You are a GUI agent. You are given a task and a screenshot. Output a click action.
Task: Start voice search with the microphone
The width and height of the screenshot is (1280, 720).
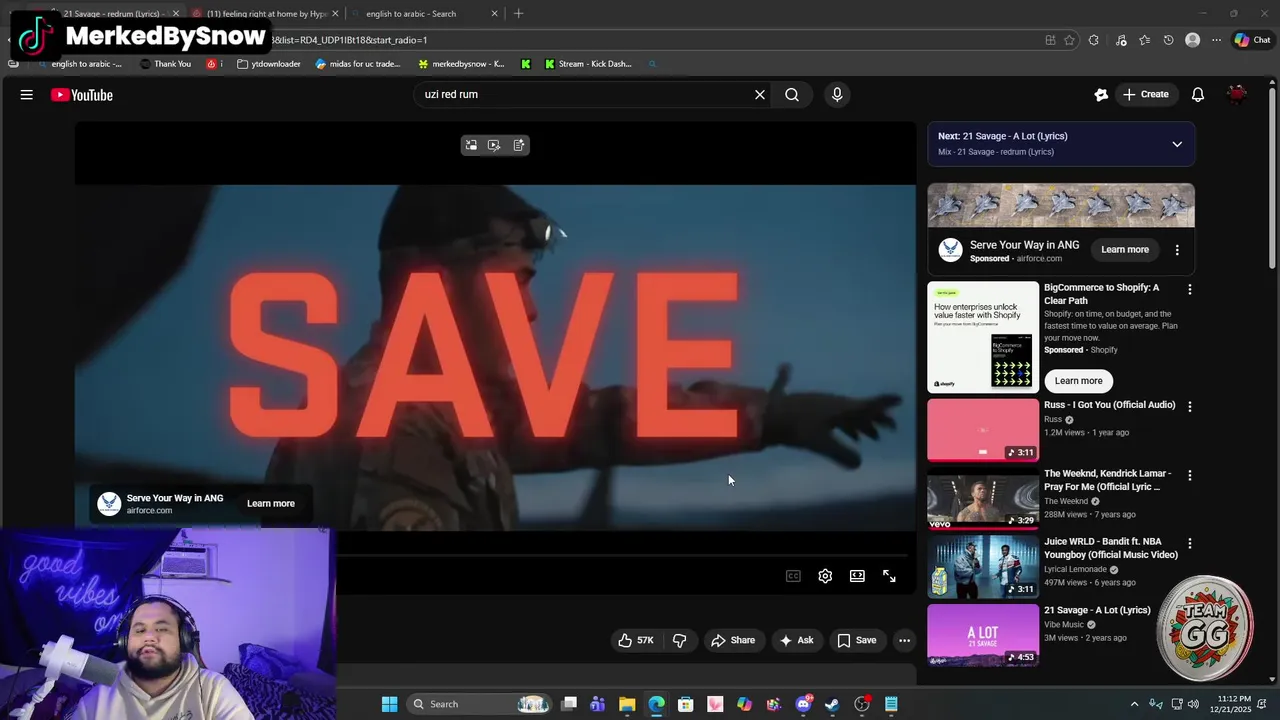pyautogui.click(x=837, y=95)
